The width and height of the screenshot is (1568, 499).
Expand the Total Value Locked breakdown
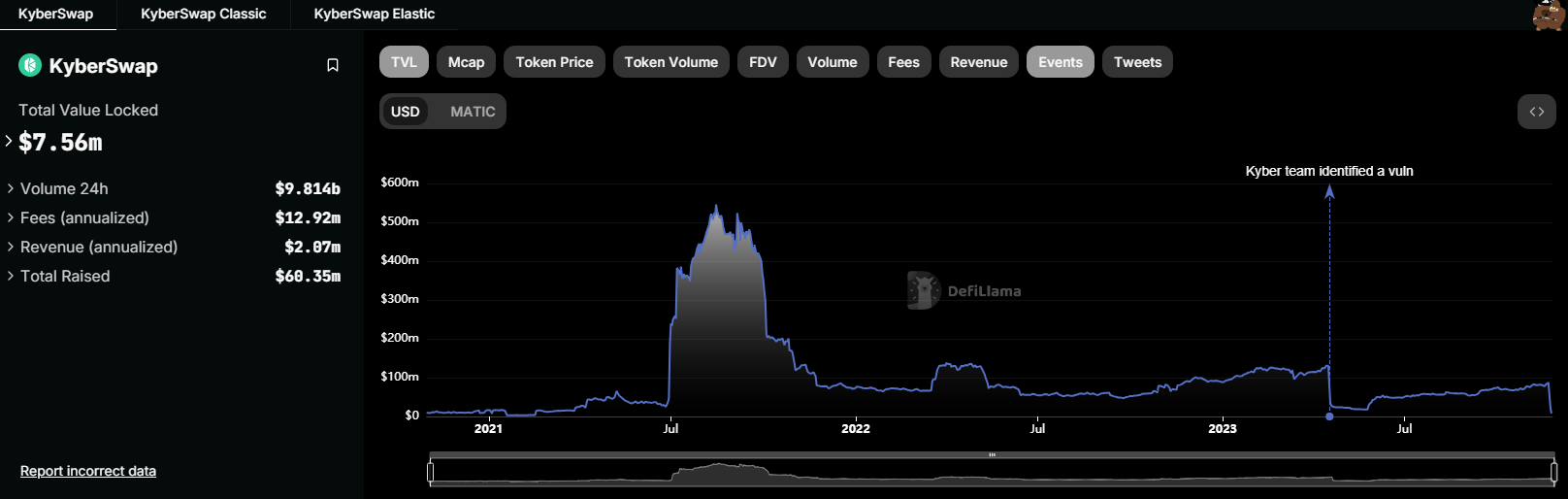9,142
